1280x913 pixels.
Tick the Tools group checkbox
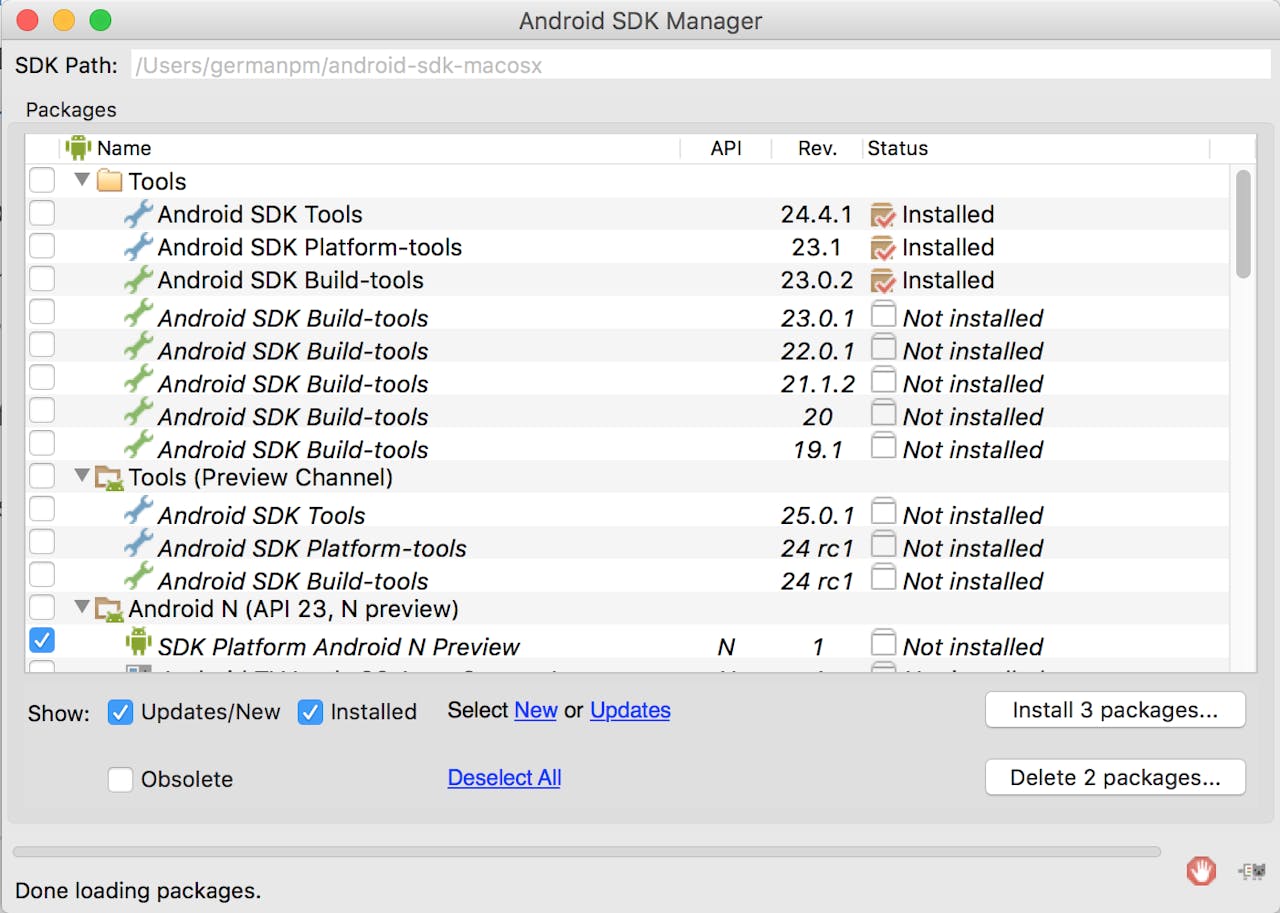(x=42, y=180)
